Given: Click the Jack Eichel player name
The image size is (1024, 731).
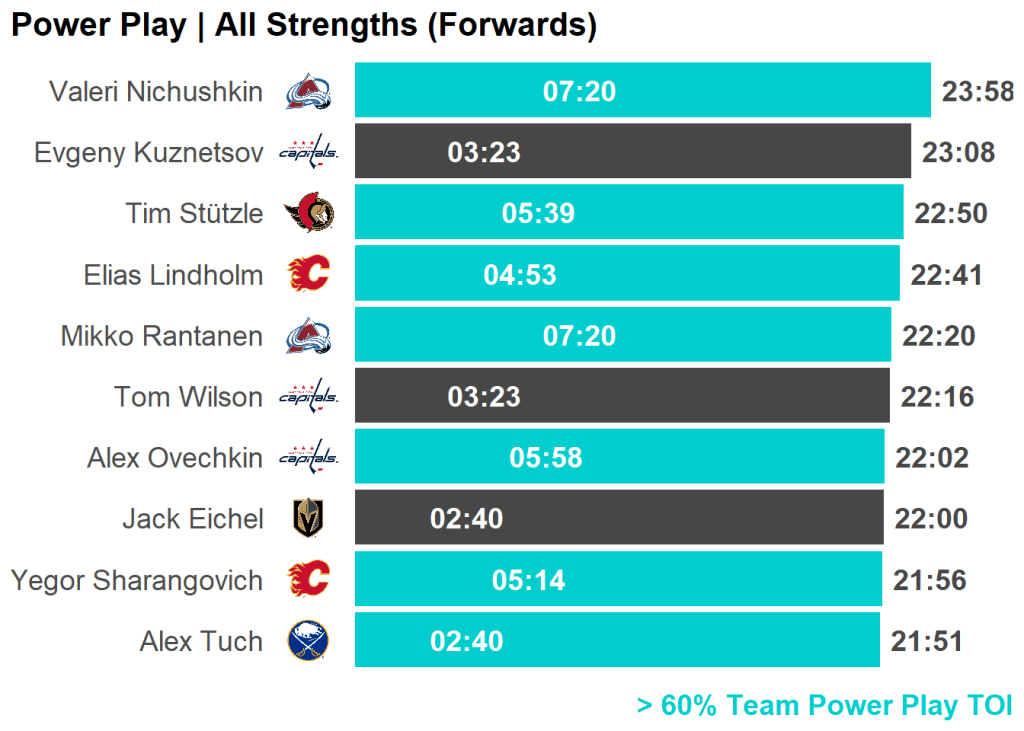Looking at the screenshot, I should point(193,519).
